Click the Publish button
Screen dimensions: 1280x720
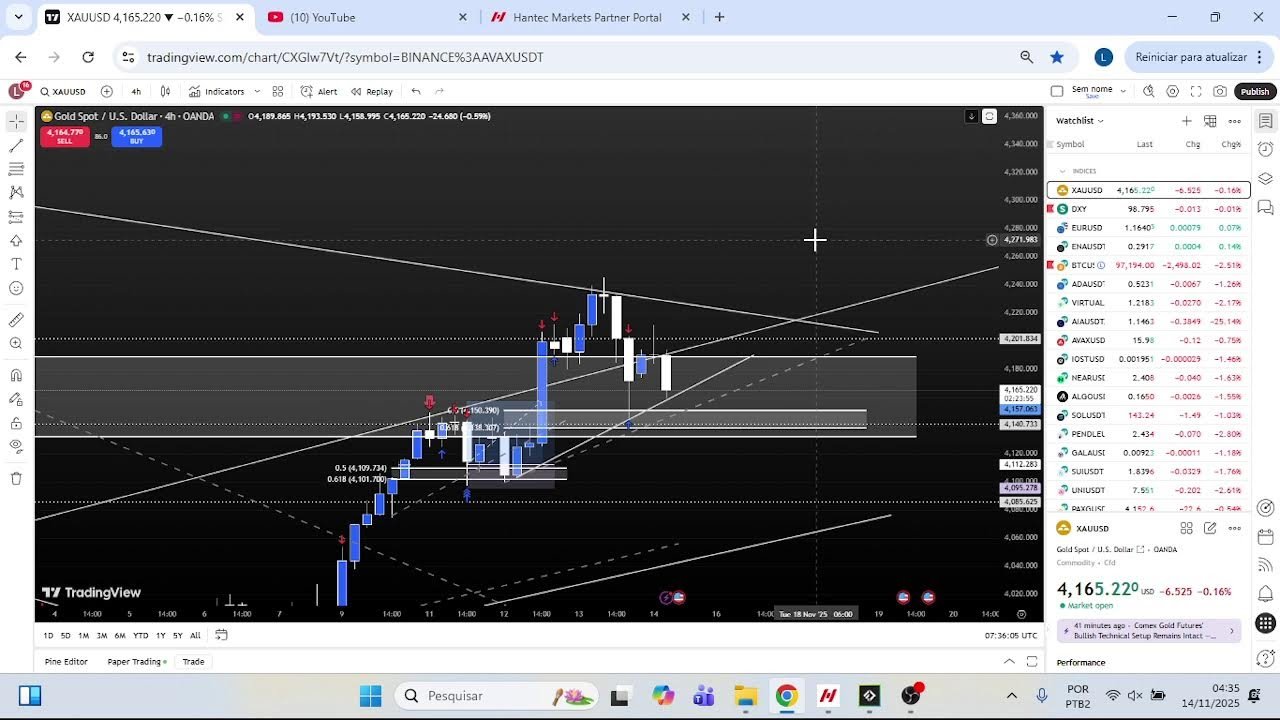coord(1255,91)
